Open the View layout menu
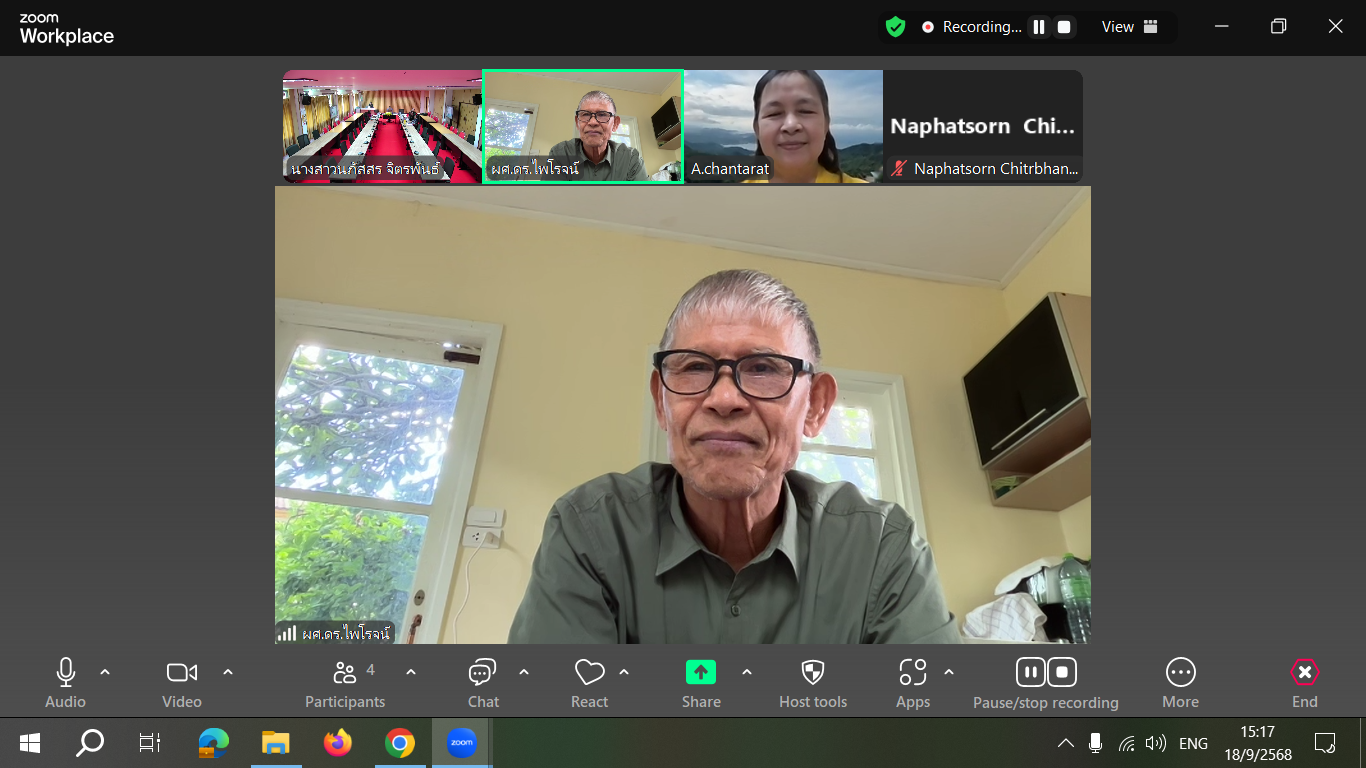The width and height of the screenshot is (1366, 768). pos(1129,27)
